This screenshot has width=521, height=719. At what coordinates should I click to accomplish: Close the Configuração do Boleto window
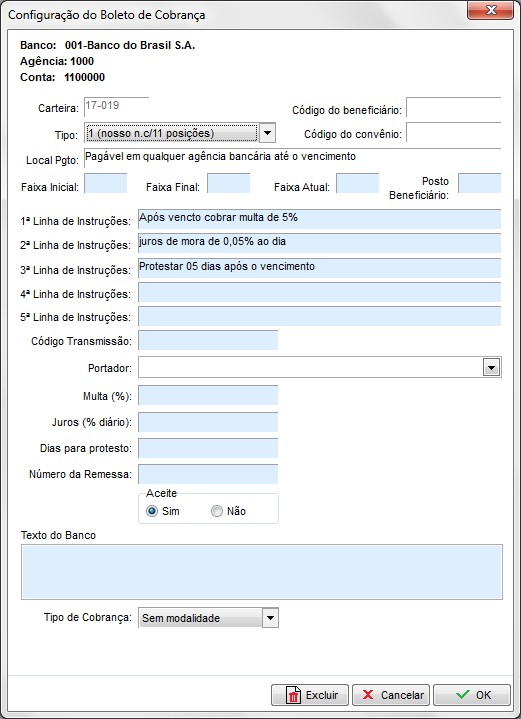tap(491, 10)
